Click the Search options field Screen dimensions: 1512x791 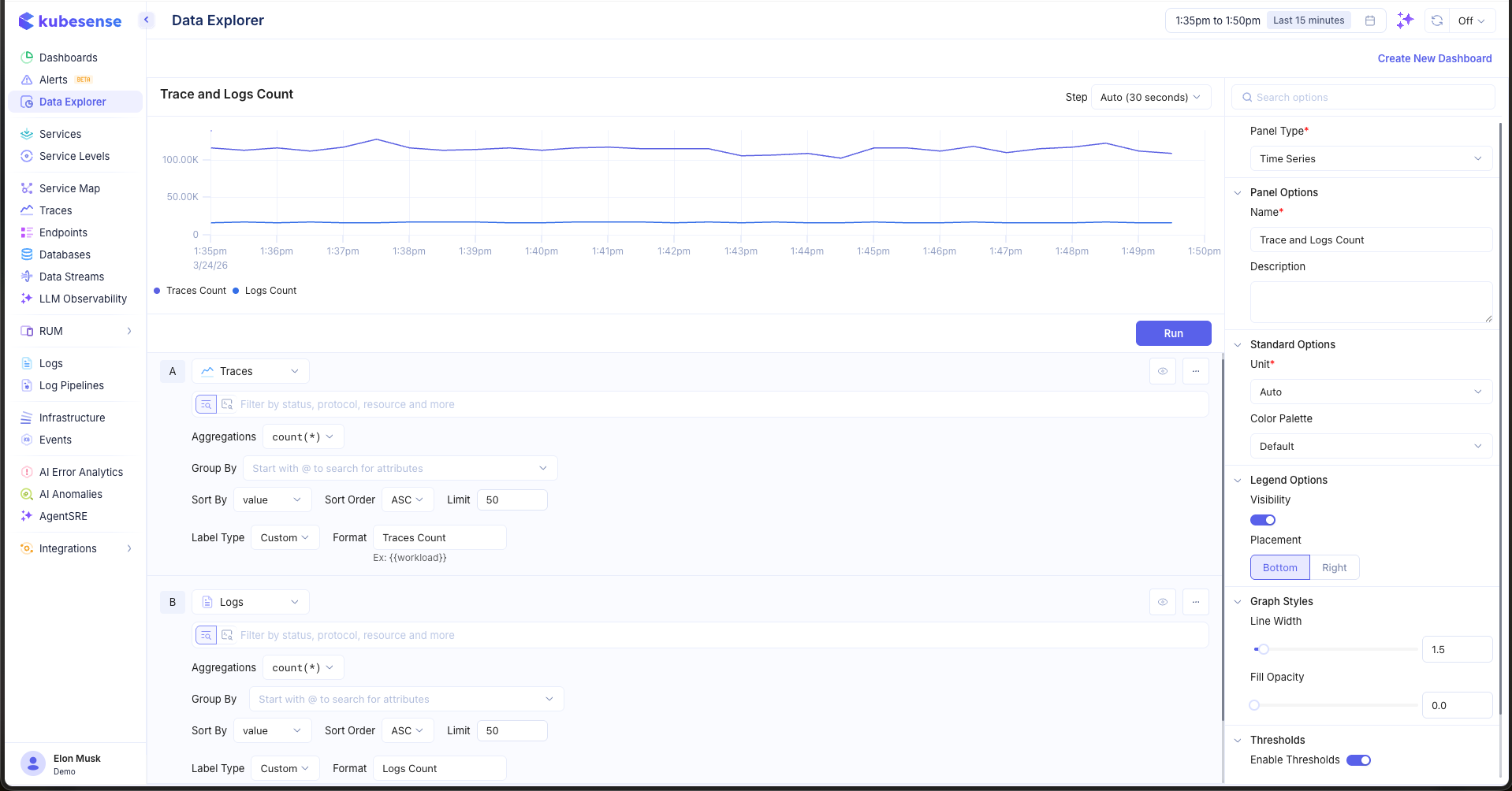pyautogui.click(x=1363, y=97)
